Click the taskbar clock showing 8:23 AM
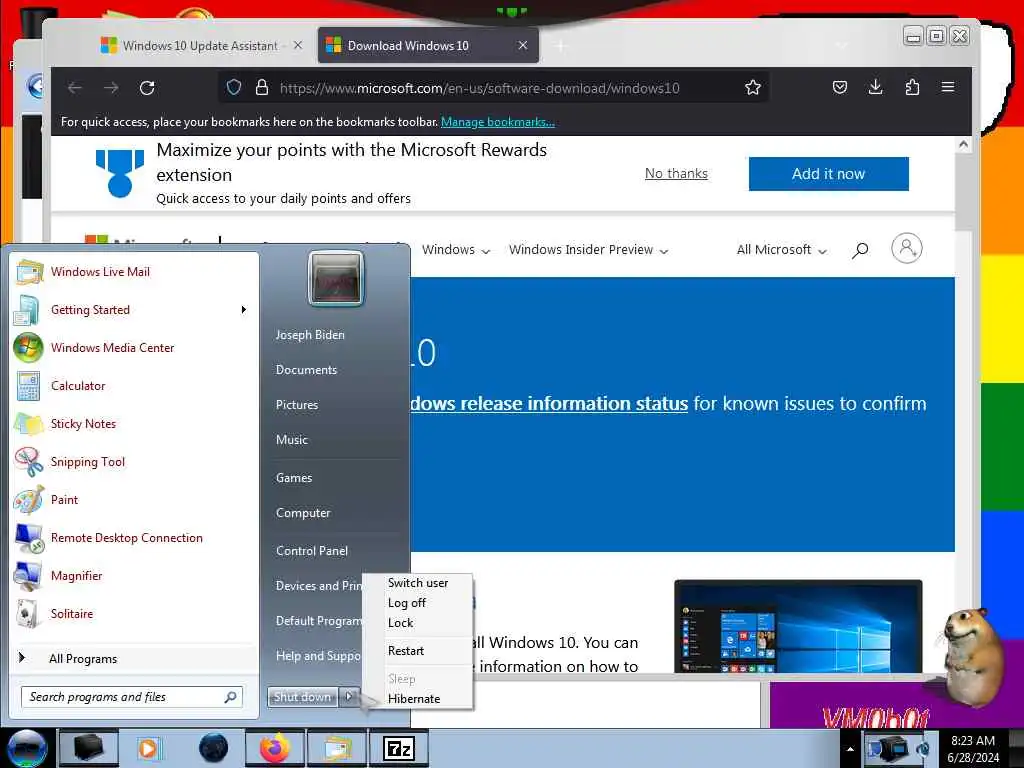This screenshot has width=1024, height=768. pyautogui.click(x=973, y=749)
